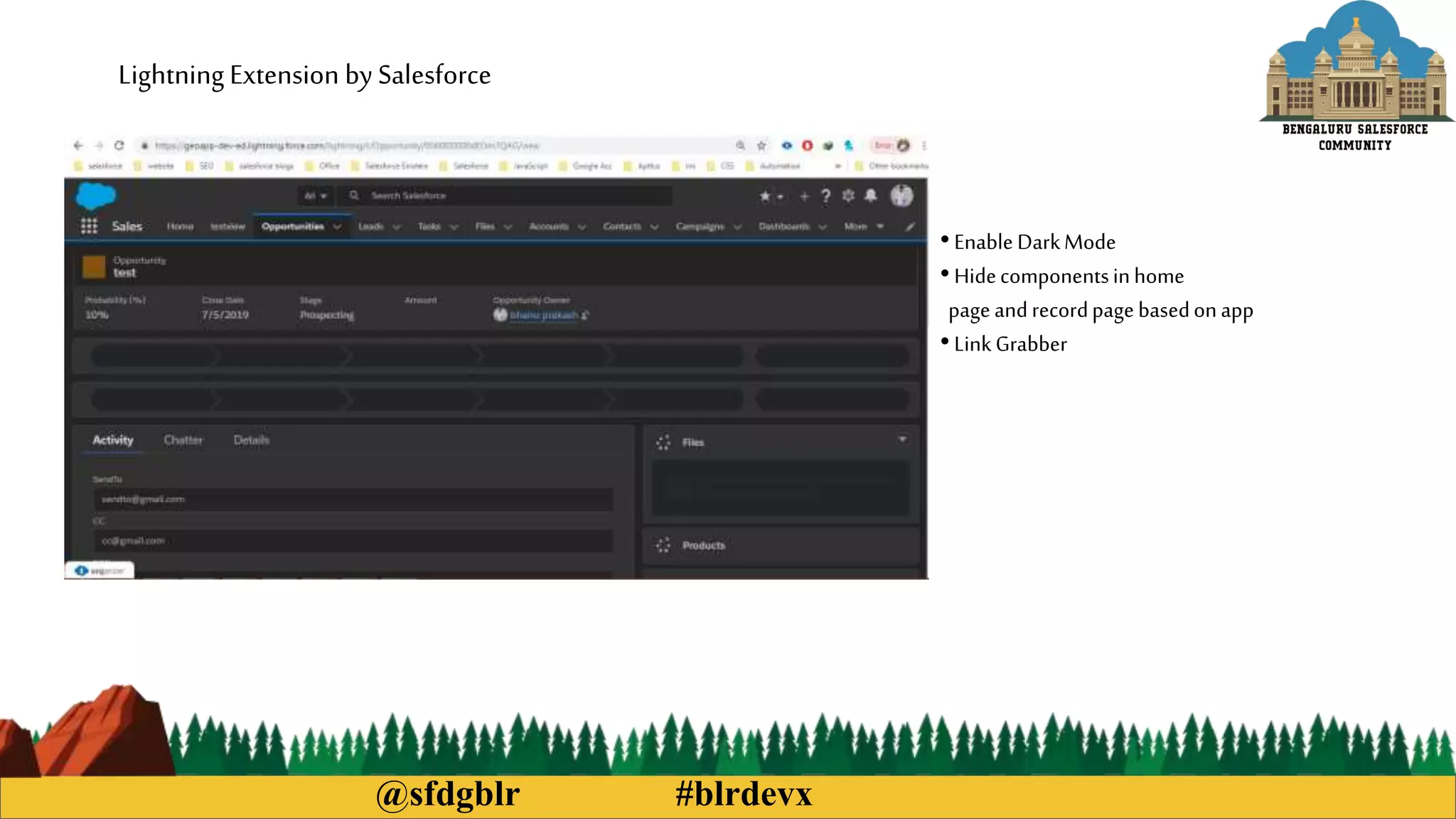Click blue eye extension icon

click(x=787, y=146)
